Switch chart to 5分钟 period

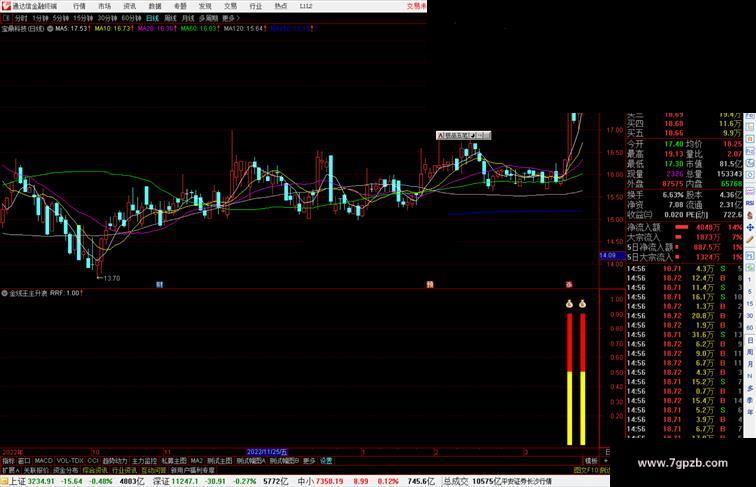coord(61,18)
